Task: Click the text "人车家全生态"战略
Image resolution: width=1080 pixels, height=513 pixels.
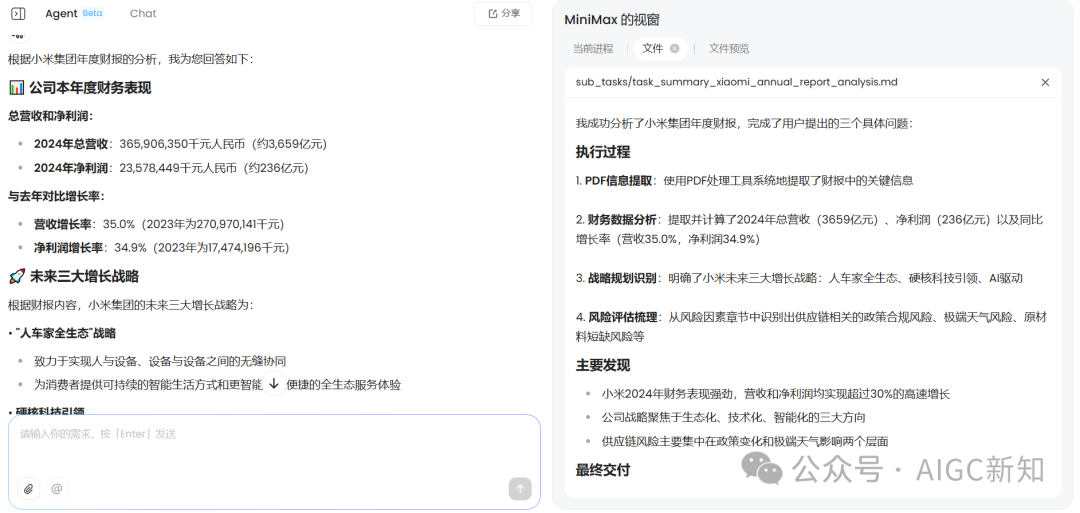Action: [65, 333]
